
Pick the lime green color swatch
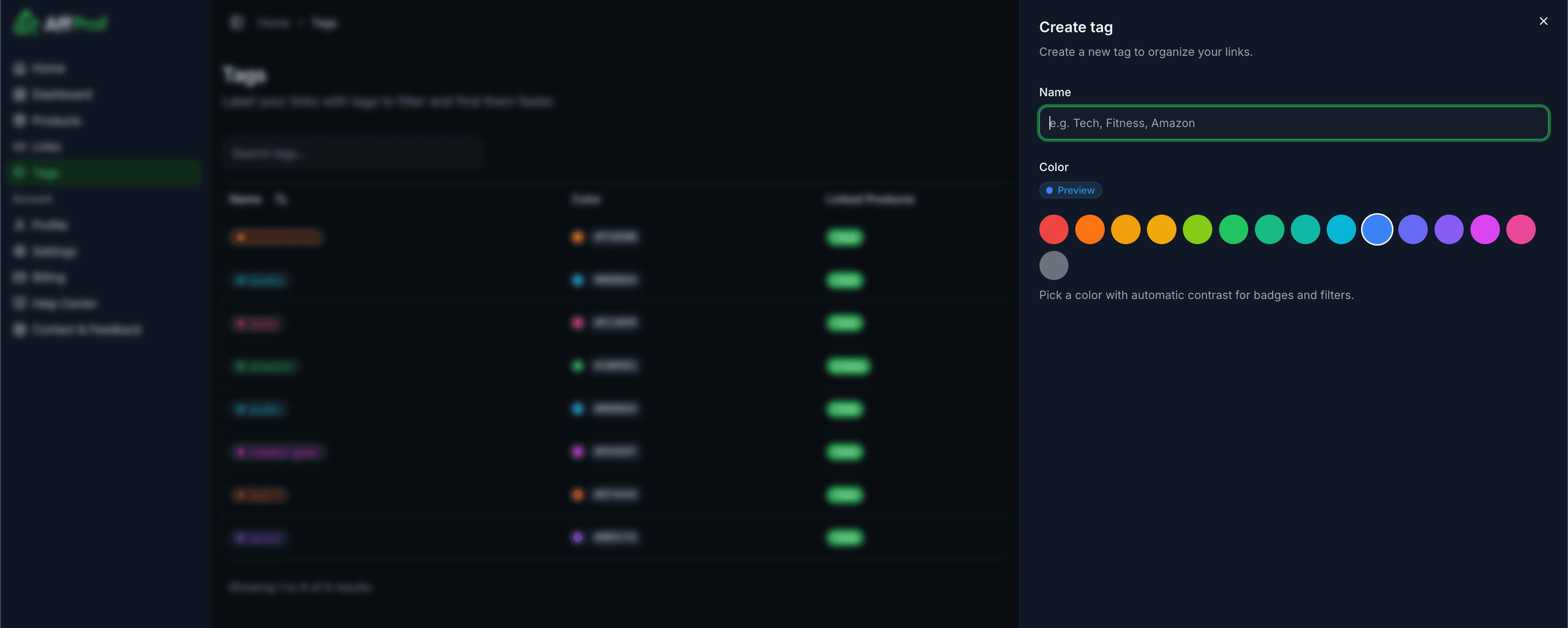[1197, 230]
